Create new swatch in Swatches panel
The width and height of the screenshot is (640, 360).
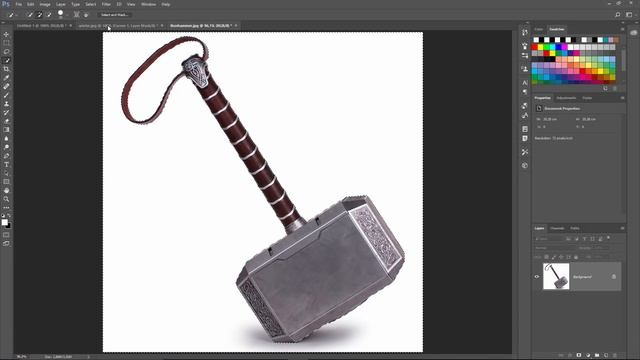[605, 88]
